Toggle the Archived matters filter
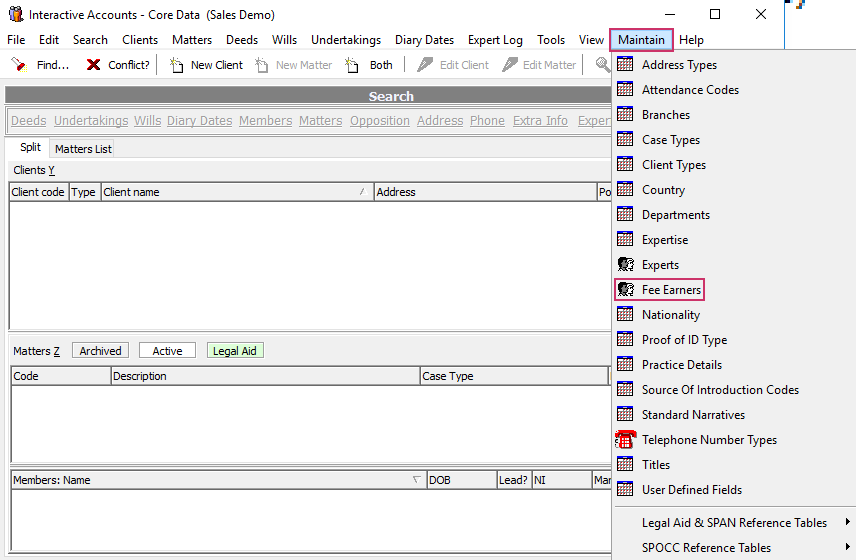This screenshot has height=560, width=856. [100, 350]
